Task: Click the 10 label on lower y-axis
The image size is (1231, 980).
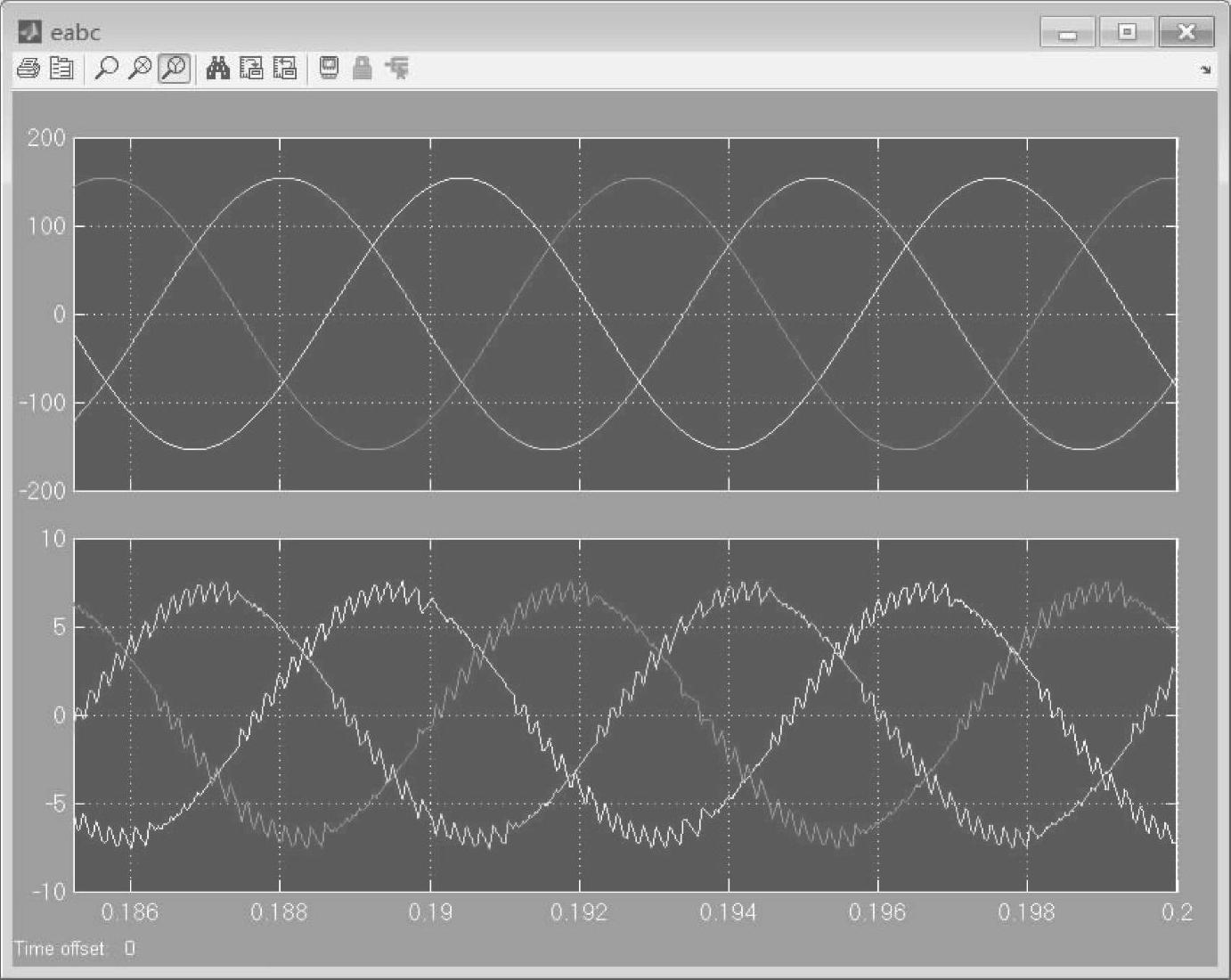Action: 53,538
